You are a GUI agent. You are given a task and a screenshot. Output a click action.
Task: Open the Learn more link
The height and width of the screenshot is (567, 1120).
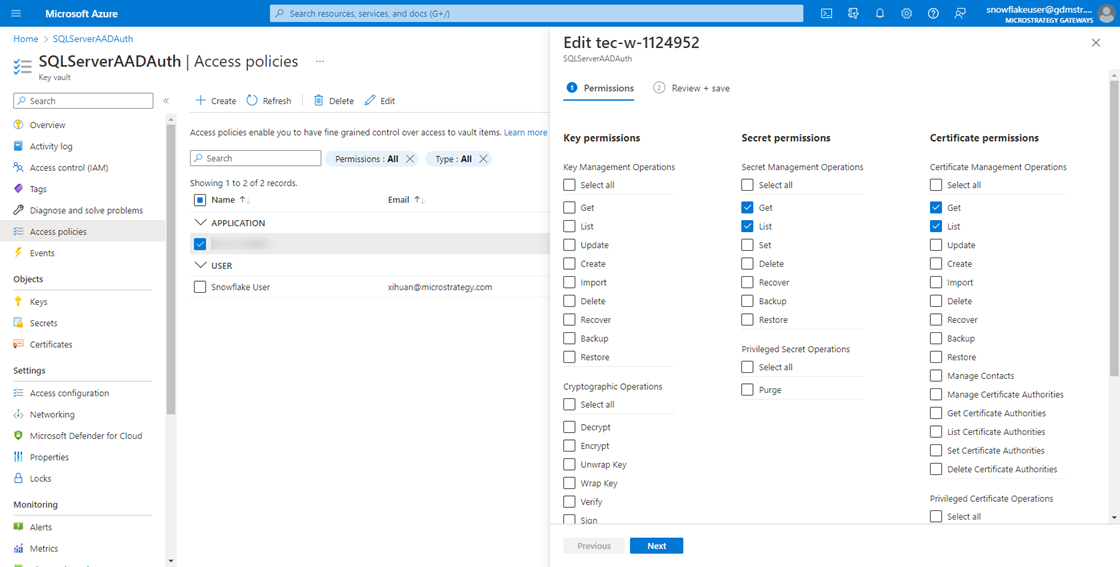(x=525, y=133)
